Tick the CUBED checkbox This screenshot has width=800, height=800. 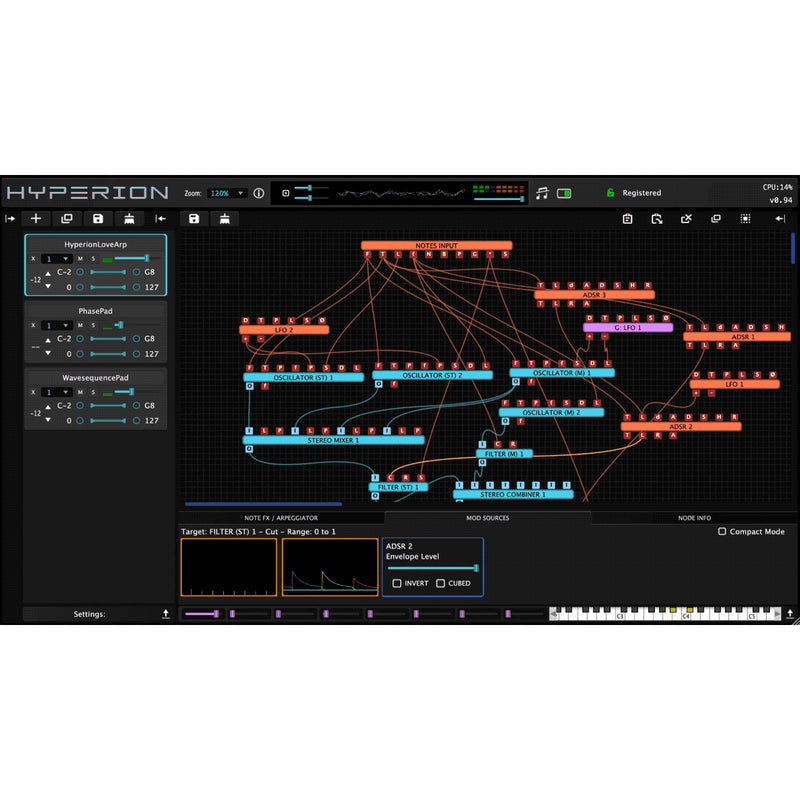441,583
